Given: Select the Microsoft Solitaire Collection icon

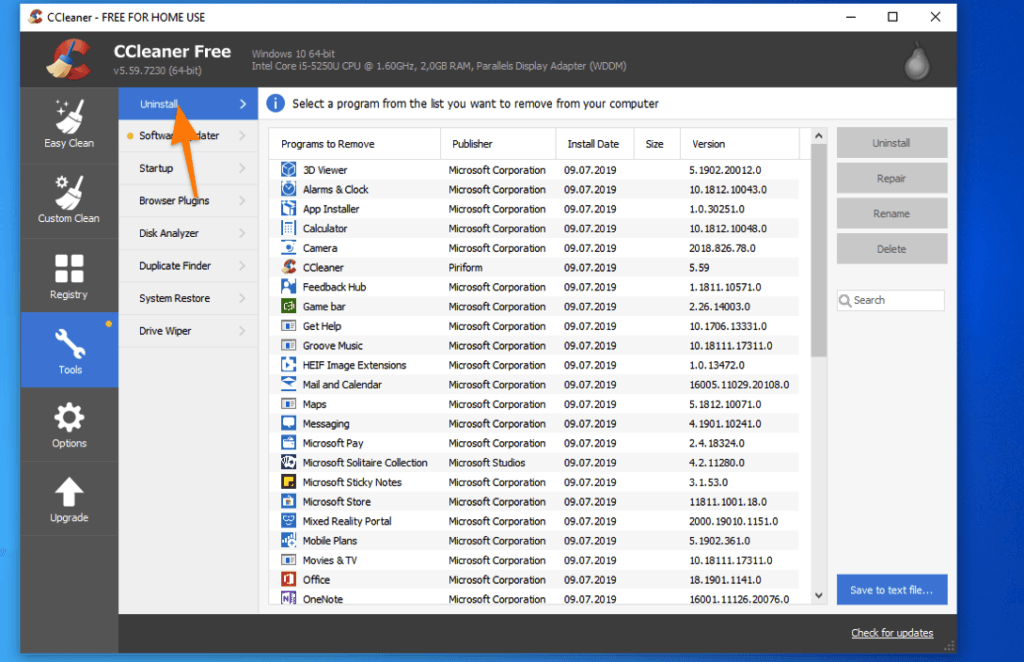Looking at the screenshot, I should coord(289,462).
